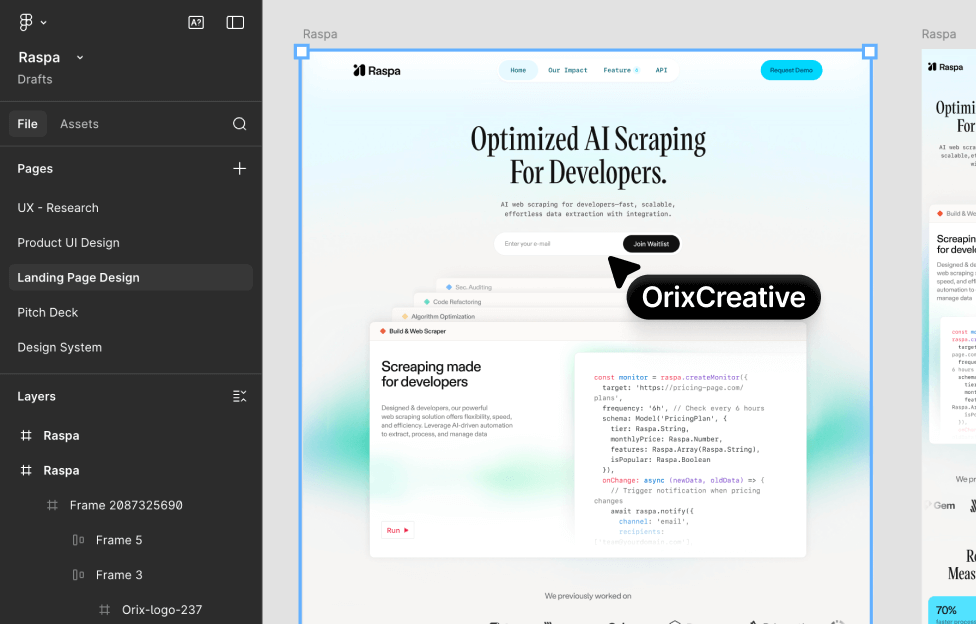Image resolution: width=976 pixels, height=624 pixels.
Task: Click the Frame 5 auto layout icon
Action: (x=78, y=540)
